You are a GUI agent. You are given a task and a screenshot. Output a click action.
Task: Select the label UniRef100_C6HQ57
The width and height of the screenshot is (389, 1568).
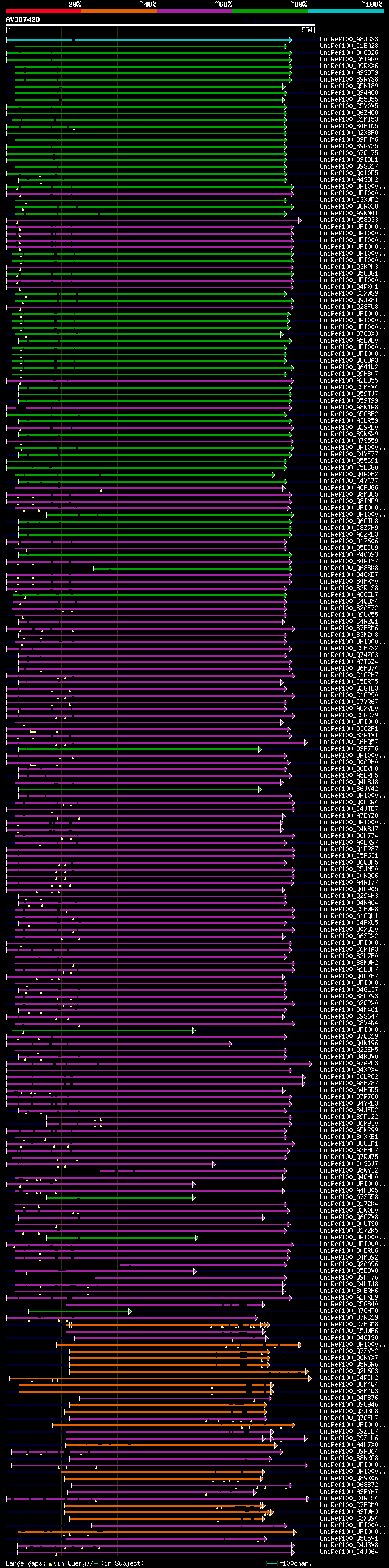point(349,742)
